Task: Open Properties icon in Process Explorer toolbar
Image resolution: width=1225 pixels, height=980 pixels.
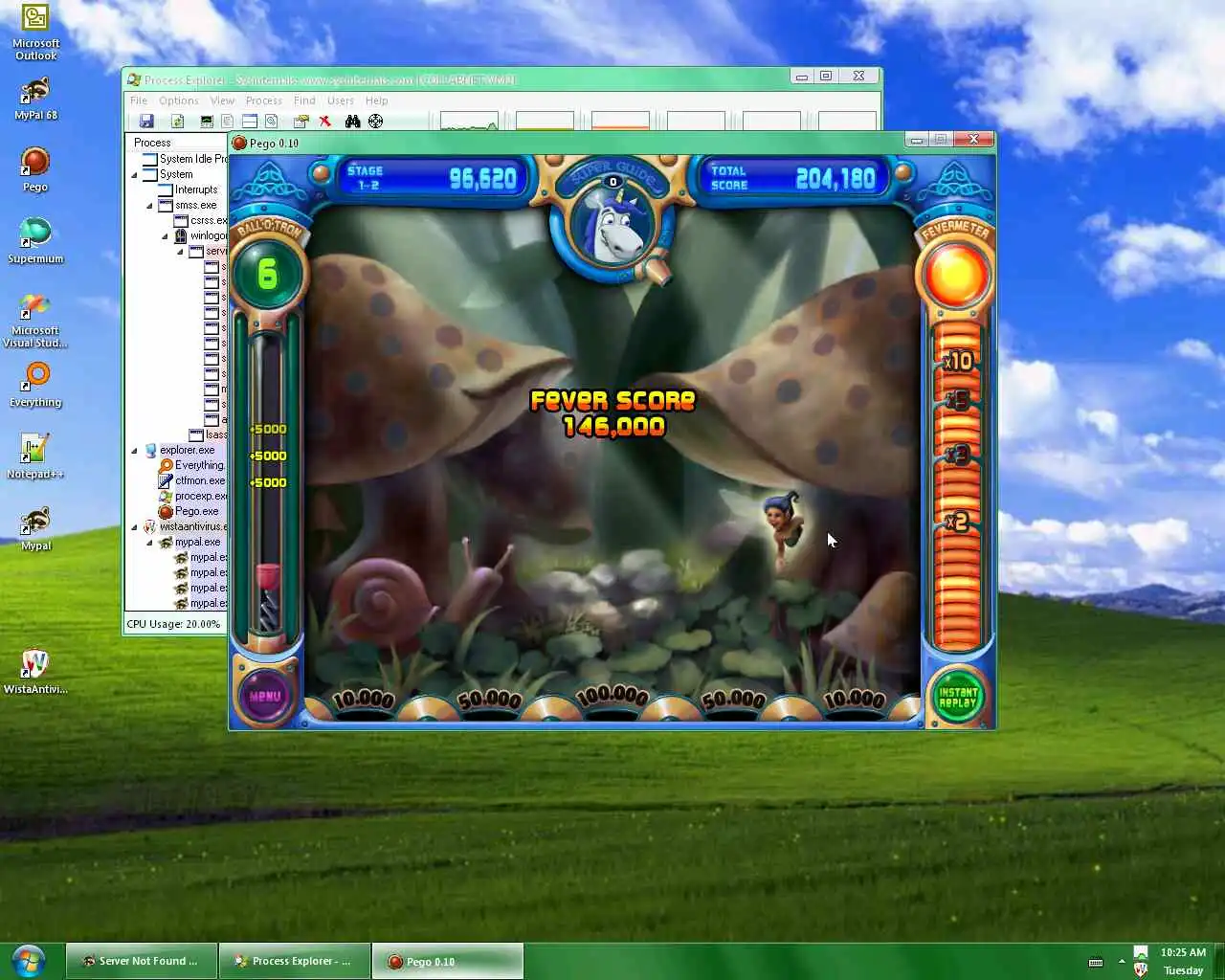Action: click(x=301, y=122)
